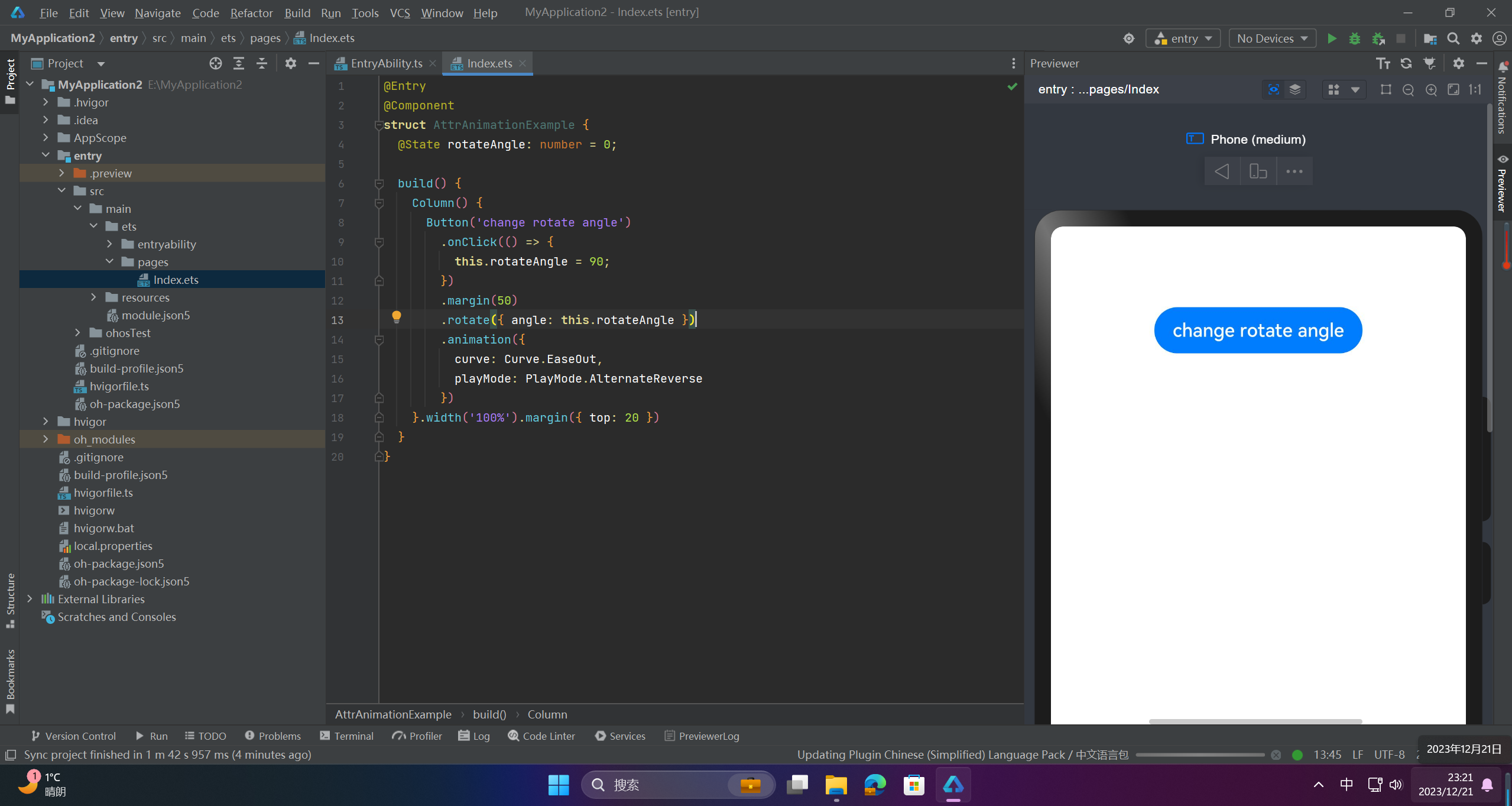Toggle tool window bars icon in status bar corner
The height and width of the screenshot is (806, 1512).
tap(10, 755)
